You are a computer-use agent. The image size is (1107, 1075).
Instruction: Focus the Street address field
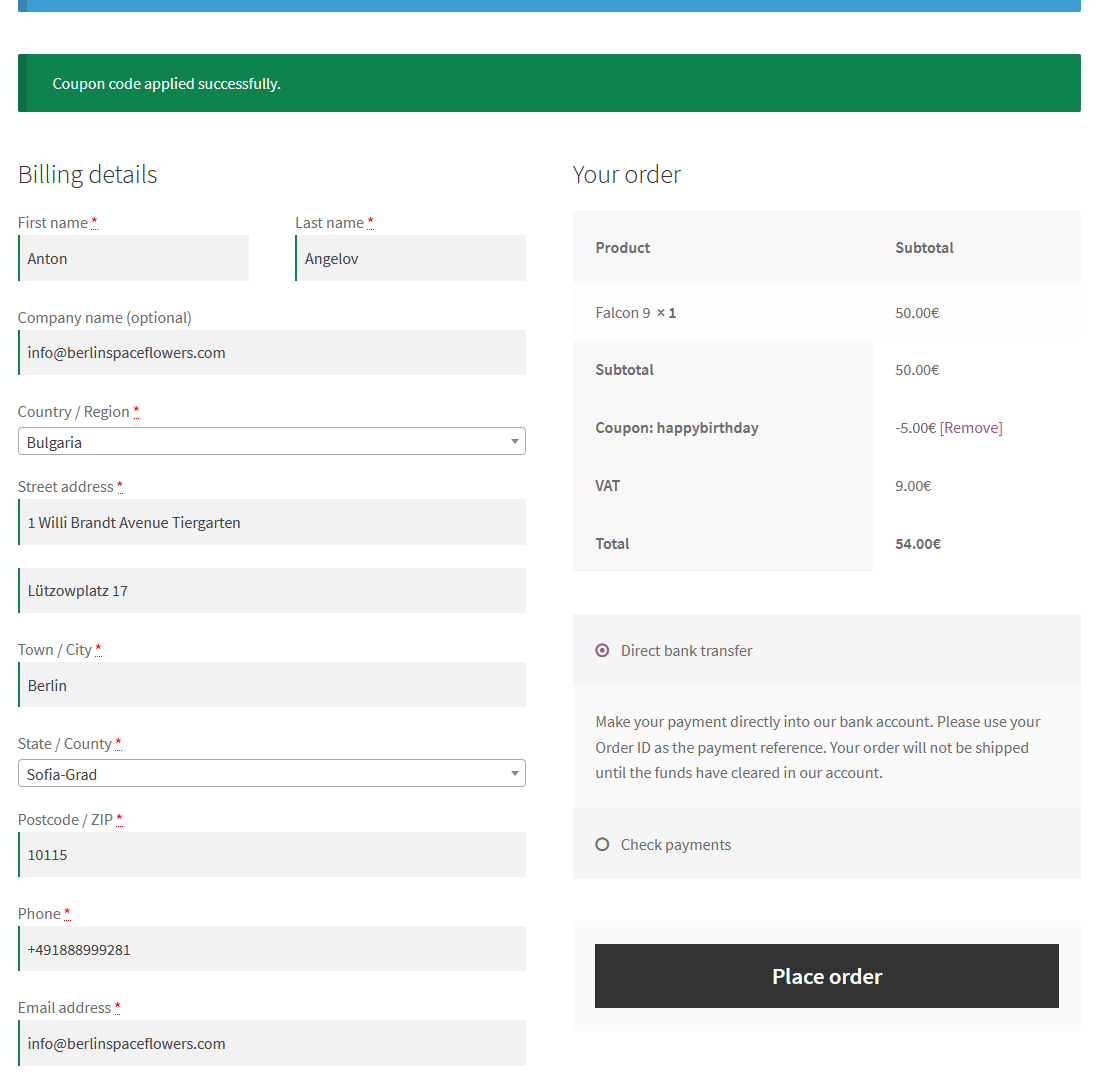click(x=271, y=522)
